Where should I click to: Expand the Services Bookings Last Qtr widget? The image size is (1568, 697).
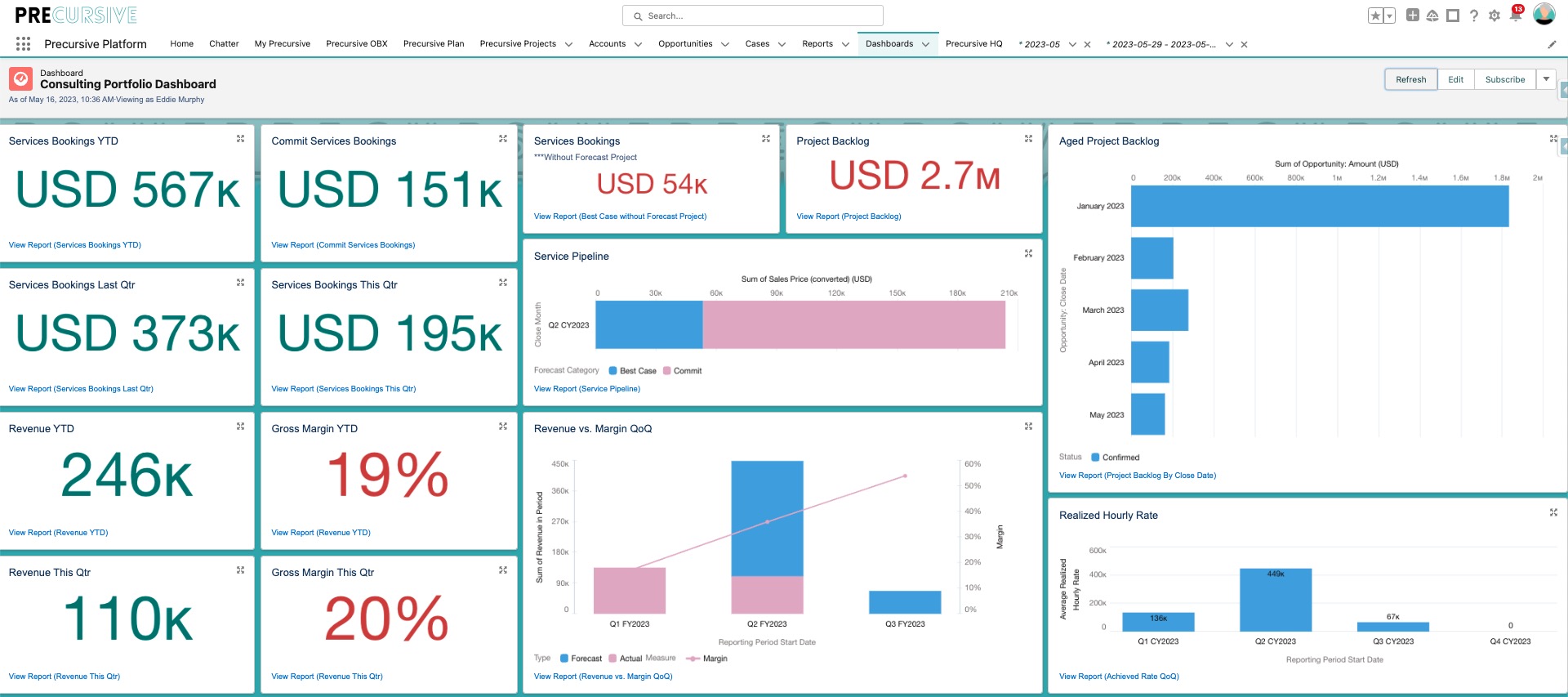point(240,283)
